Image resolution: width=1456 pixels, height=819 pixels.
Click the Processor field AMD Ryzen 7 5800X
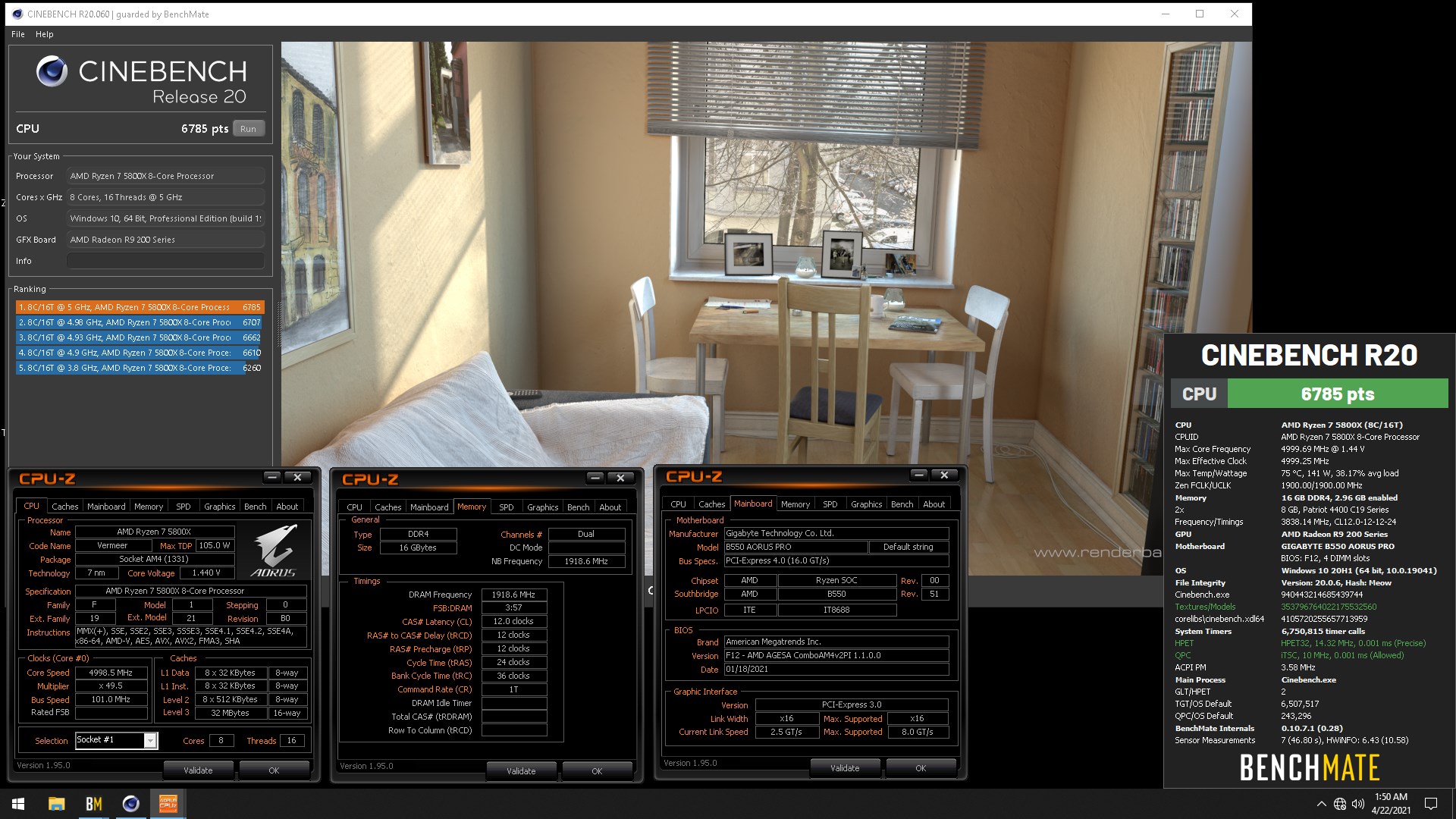point(165,176)
